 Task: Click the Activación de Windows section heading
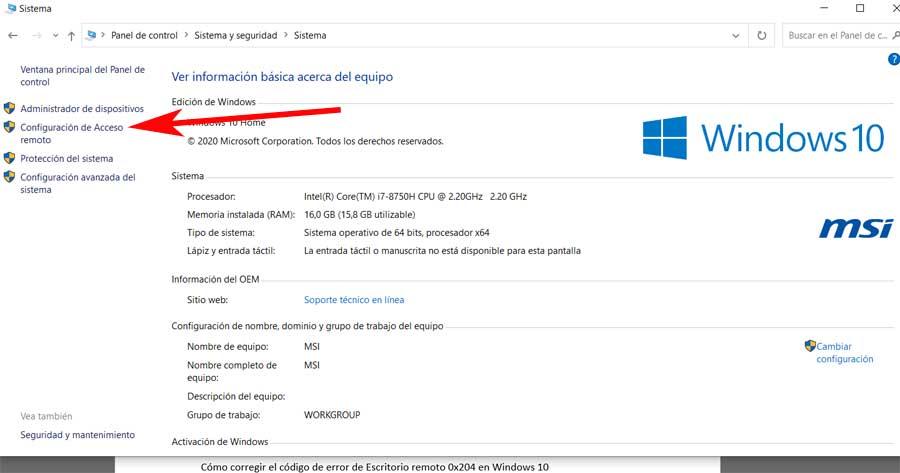[x=219, y=441]
